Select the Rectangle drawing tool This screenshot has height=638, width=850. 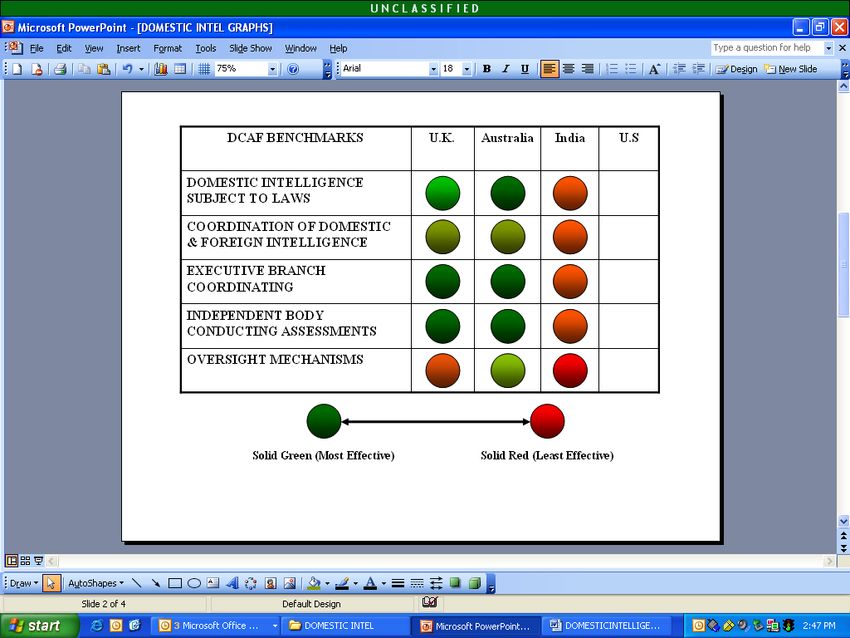175,583
